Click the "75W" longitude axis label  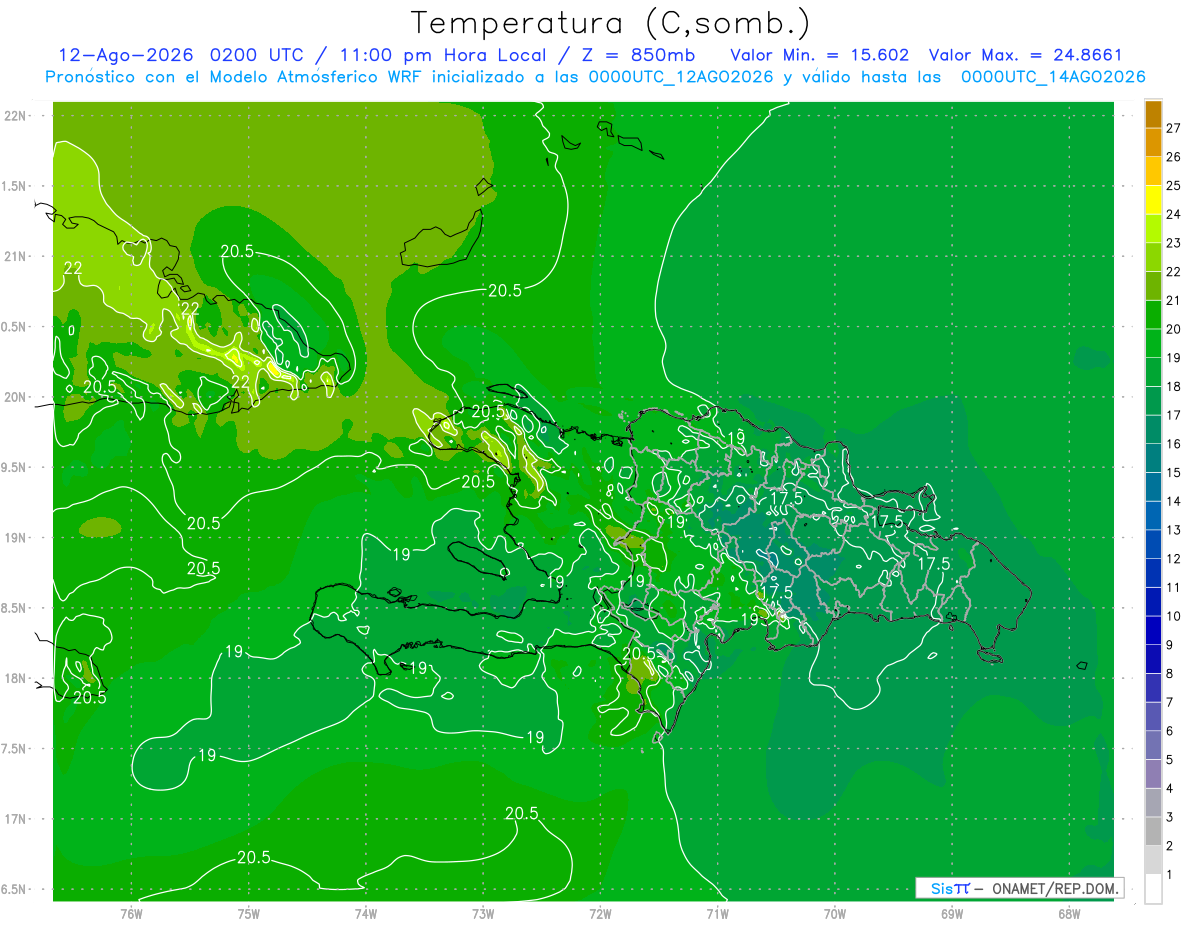[x=249, y=913]
